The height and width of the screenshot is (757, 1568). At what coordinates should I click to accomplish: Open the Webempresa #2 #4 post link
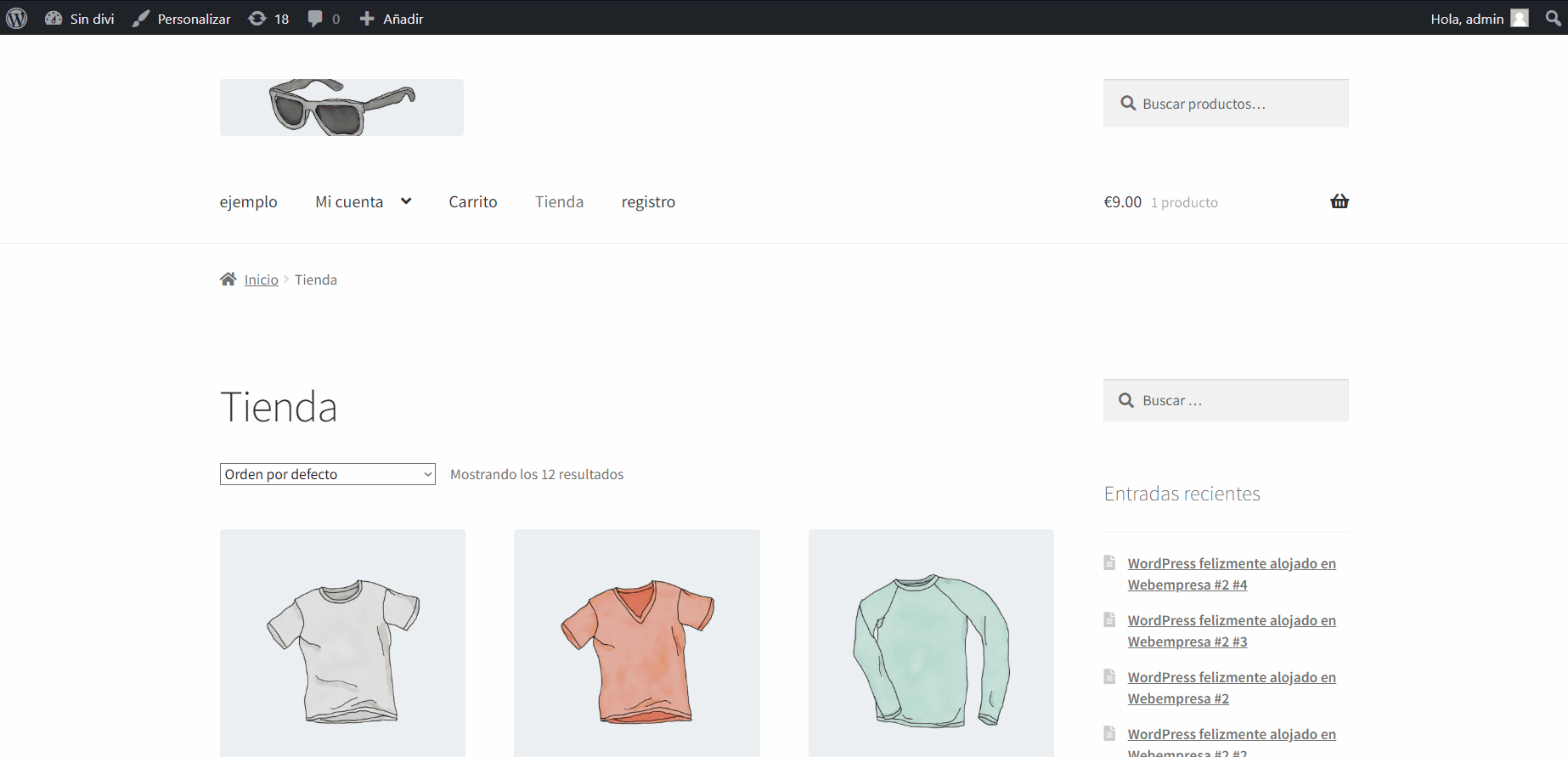point(1231,573)
